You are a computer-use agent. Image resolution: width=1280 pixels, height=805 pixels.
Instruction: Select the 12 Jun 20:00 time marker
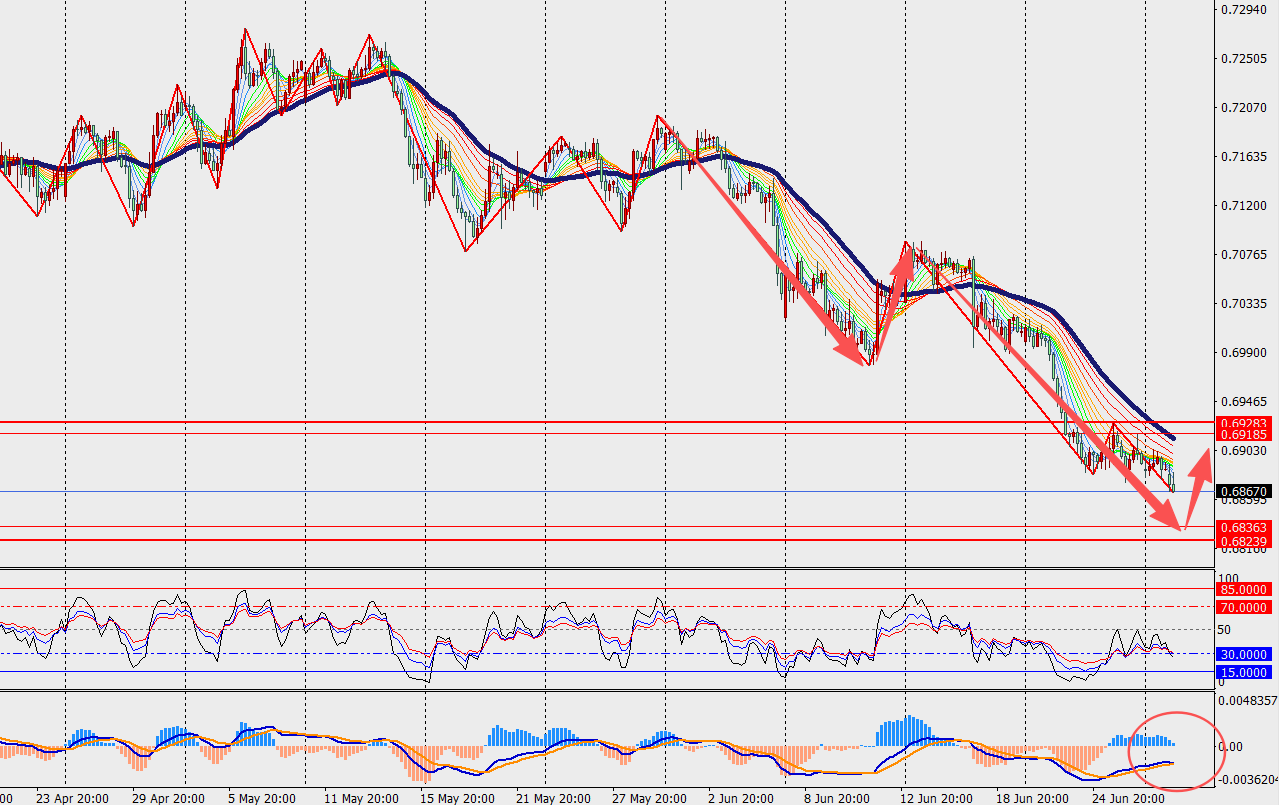coord(936,798)
